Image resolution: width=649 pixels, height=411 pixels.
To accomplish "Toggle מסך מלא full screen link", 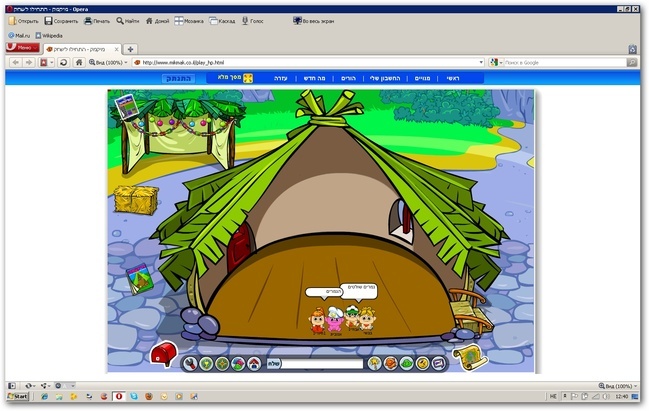I will click(x=235, y=78).
